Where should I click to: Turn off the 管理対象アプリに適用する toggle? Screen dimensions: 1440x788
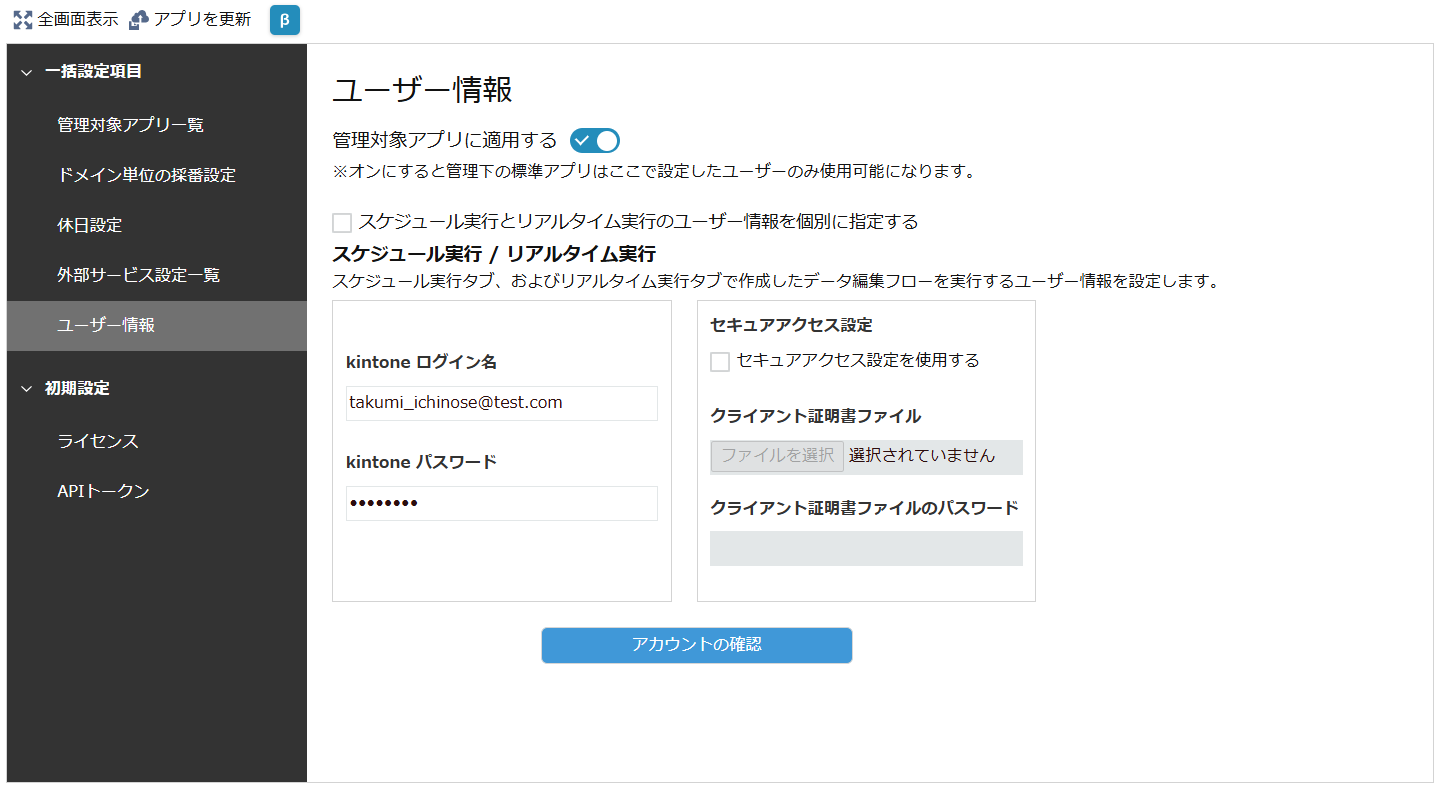point(595,141)
